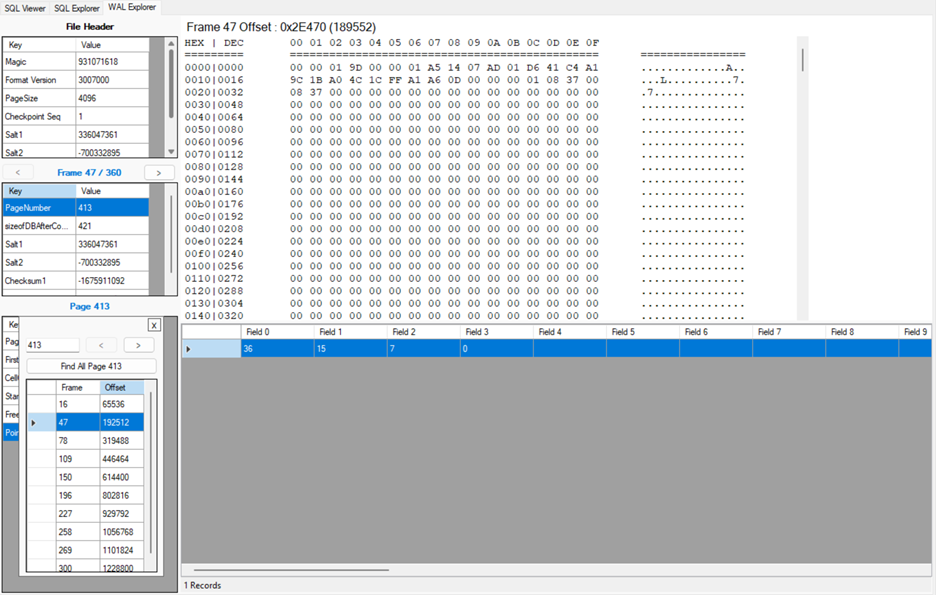
Task: Click previous arrow in page search popup
Action: pyautogui.click(x=101, y=345)
